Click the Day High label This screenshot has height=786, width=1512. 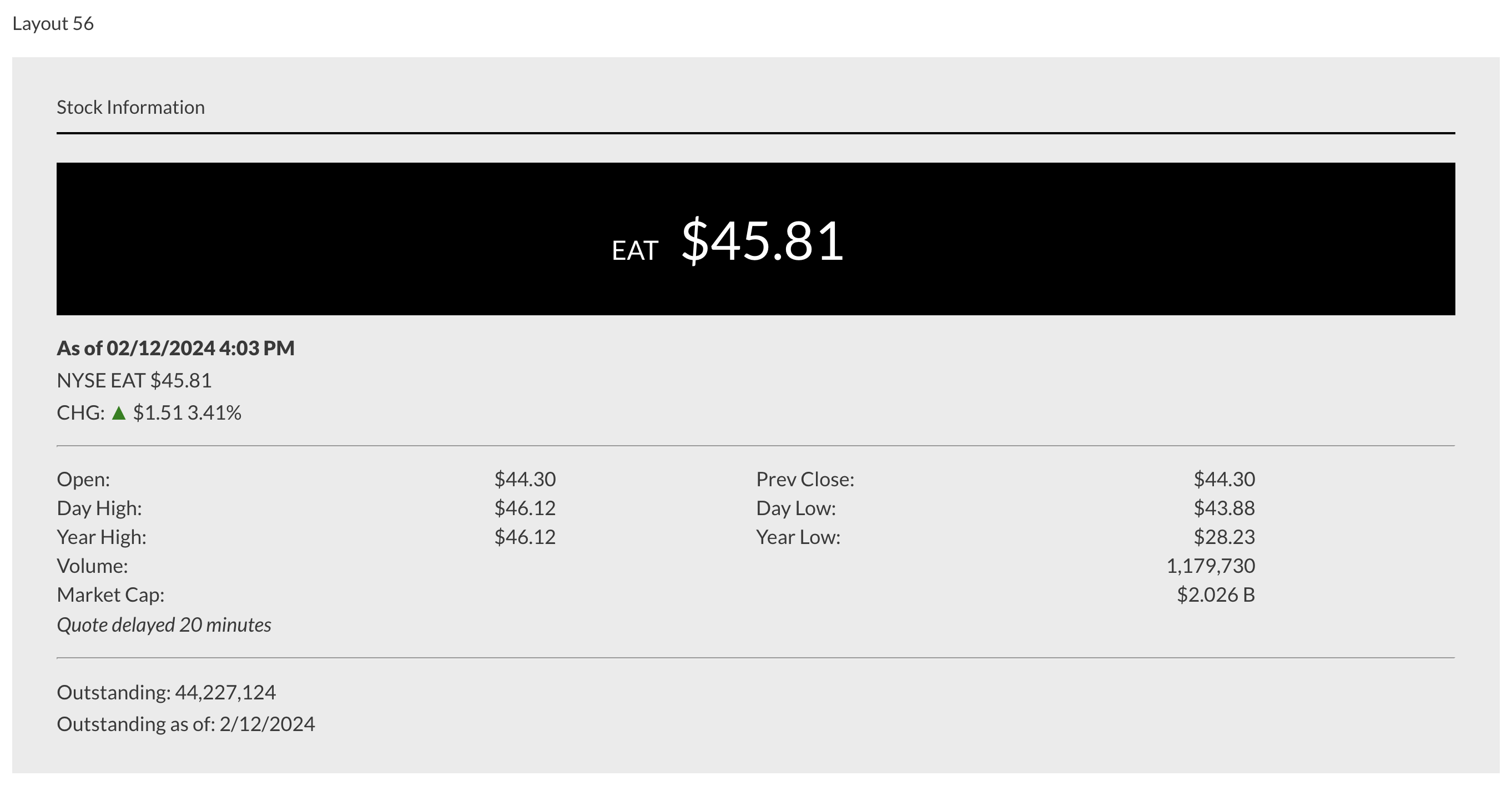(x=99, y=508)
